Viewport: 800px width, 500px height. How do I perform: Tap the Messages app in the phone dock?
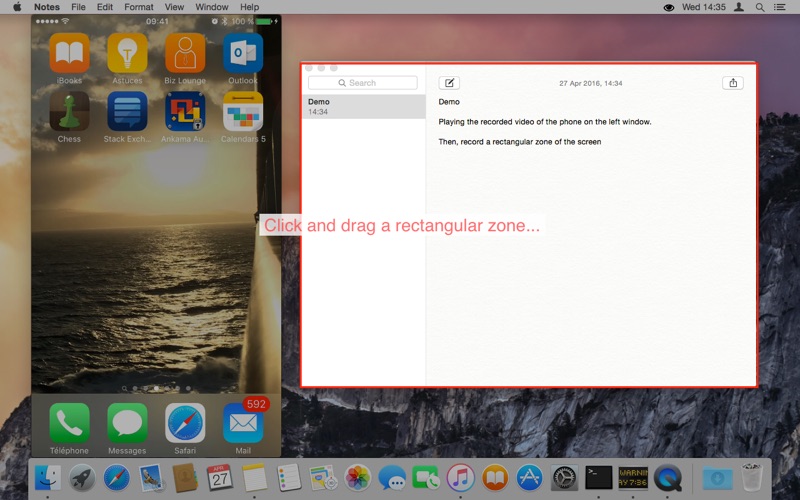click(x=127, y=423)
